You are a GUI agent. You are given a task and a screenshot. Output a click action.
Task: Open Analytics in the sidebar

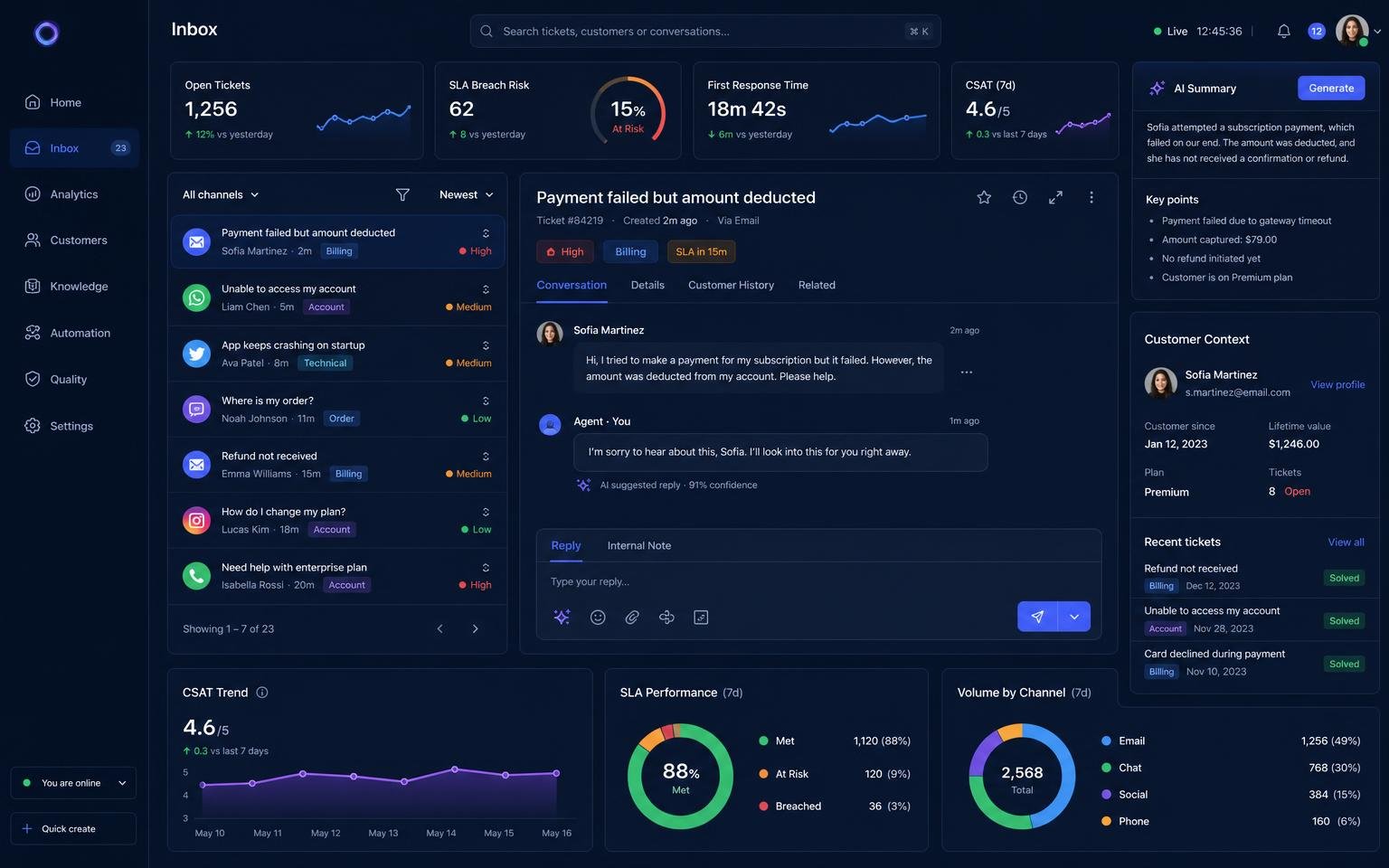pos(74,194)
